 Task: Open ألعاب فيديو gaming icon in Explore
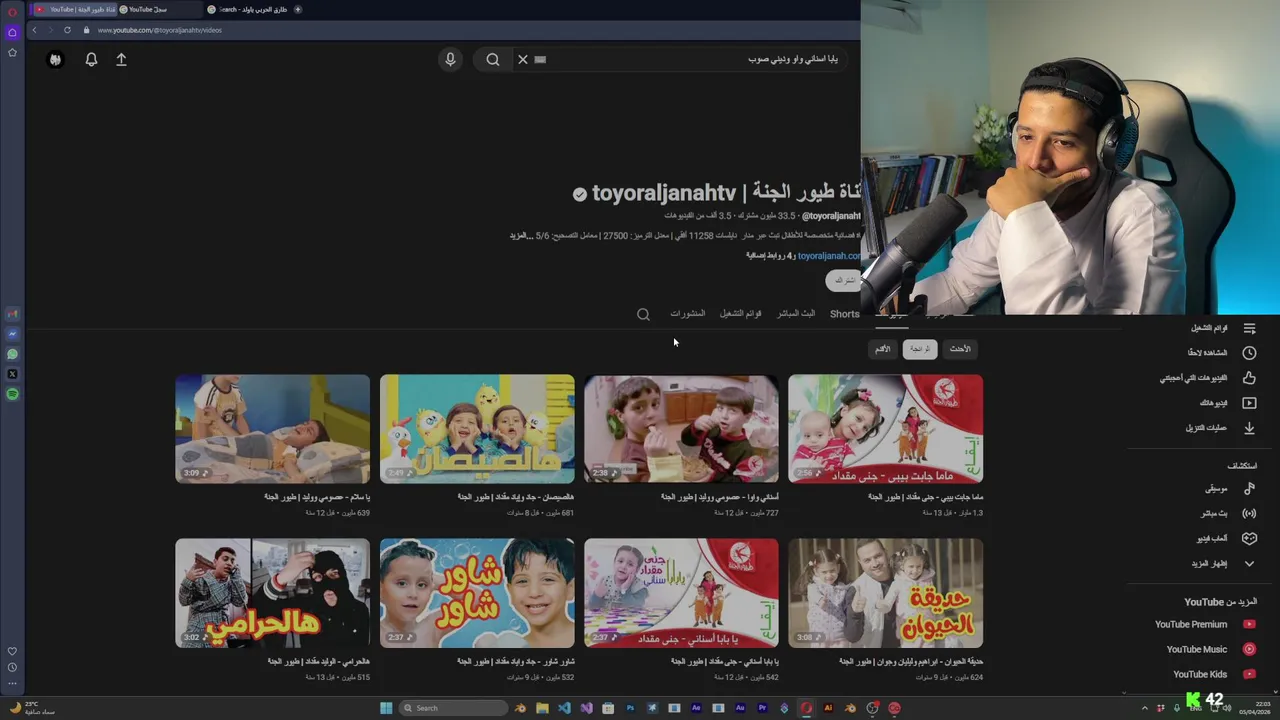pos(1249,538)
